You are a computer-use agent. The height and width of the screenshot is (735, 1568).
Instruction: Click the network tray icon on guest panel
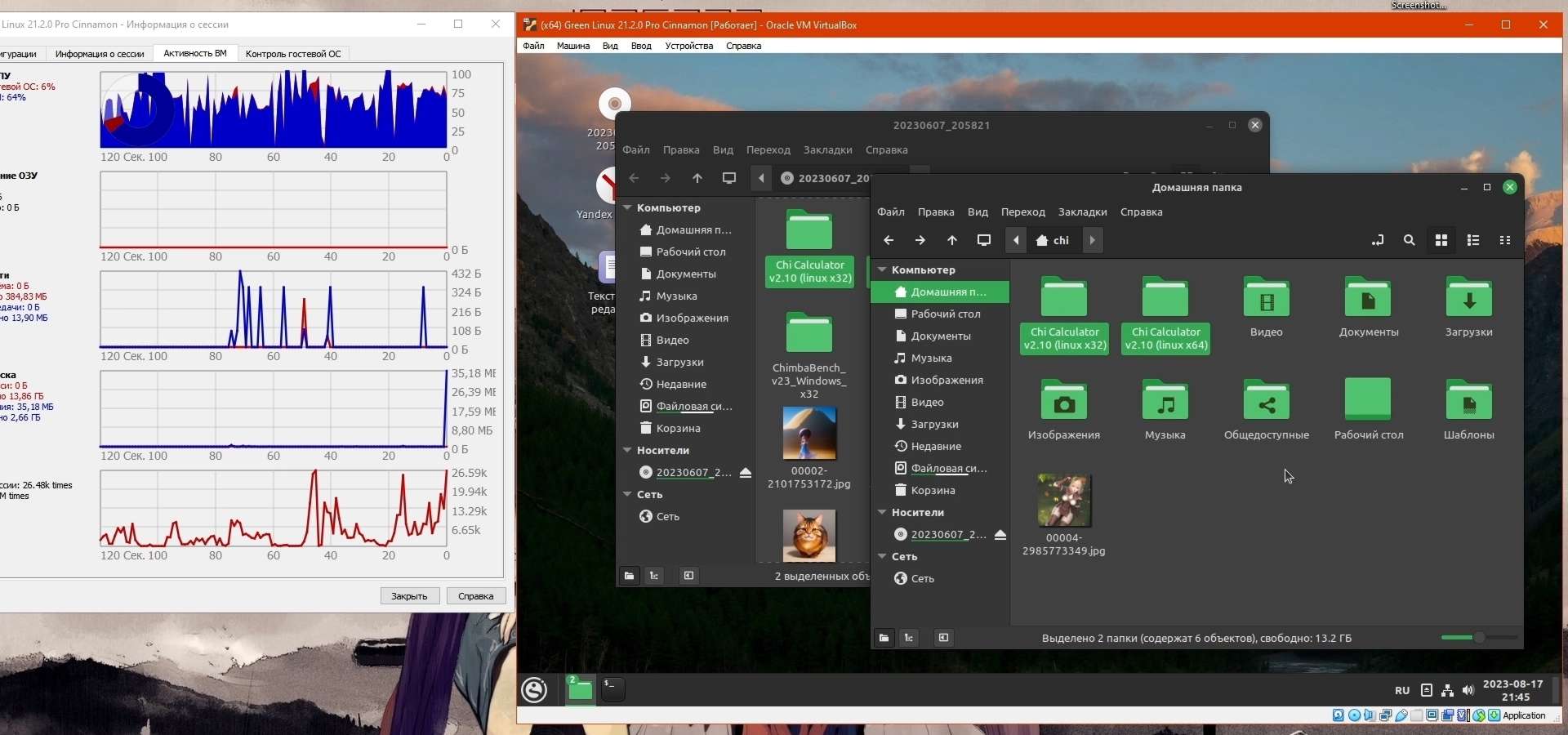pos(1448,690)
